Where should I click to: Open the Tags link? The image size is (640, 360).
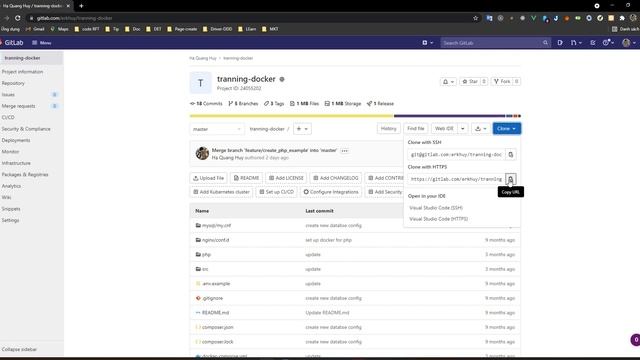tap(274, 104)
